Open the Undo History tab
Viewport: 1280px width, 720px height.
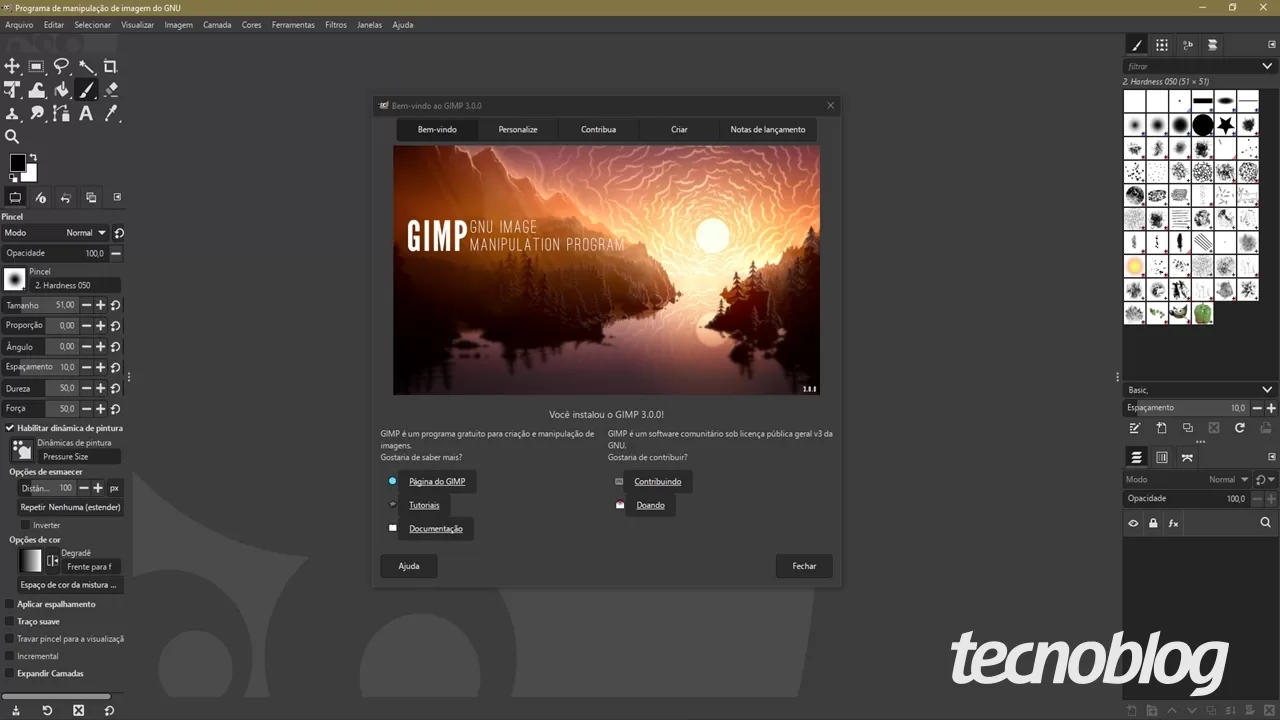(66, 198)
